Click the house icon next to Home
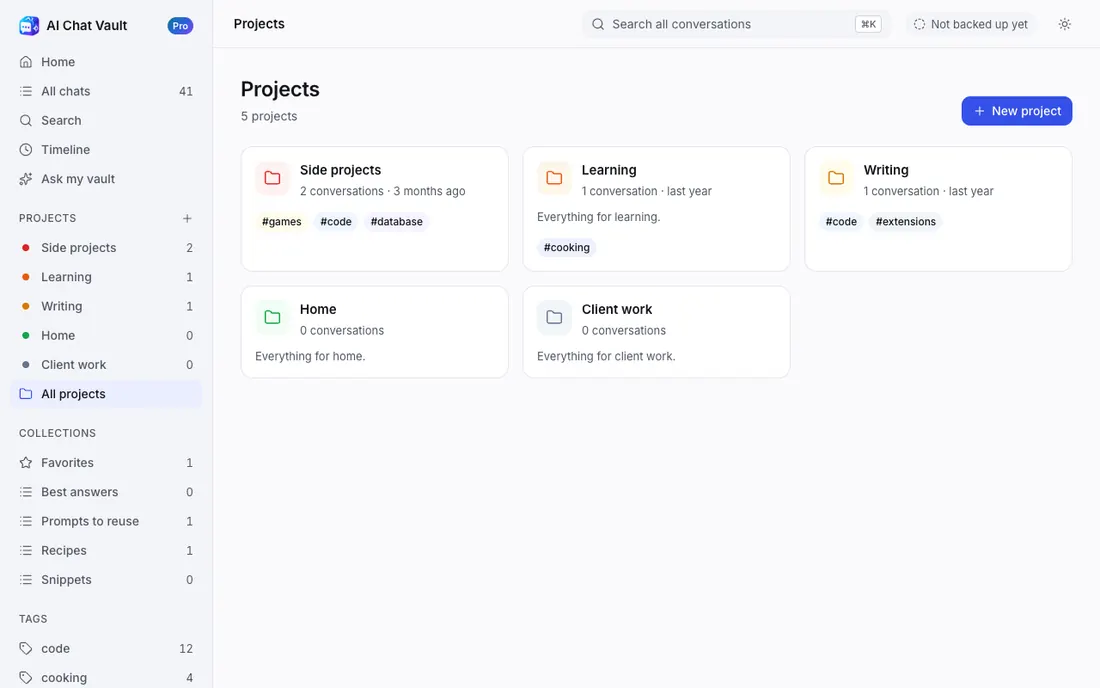Viewport: 1100px width, 688px height. [26, 62]
